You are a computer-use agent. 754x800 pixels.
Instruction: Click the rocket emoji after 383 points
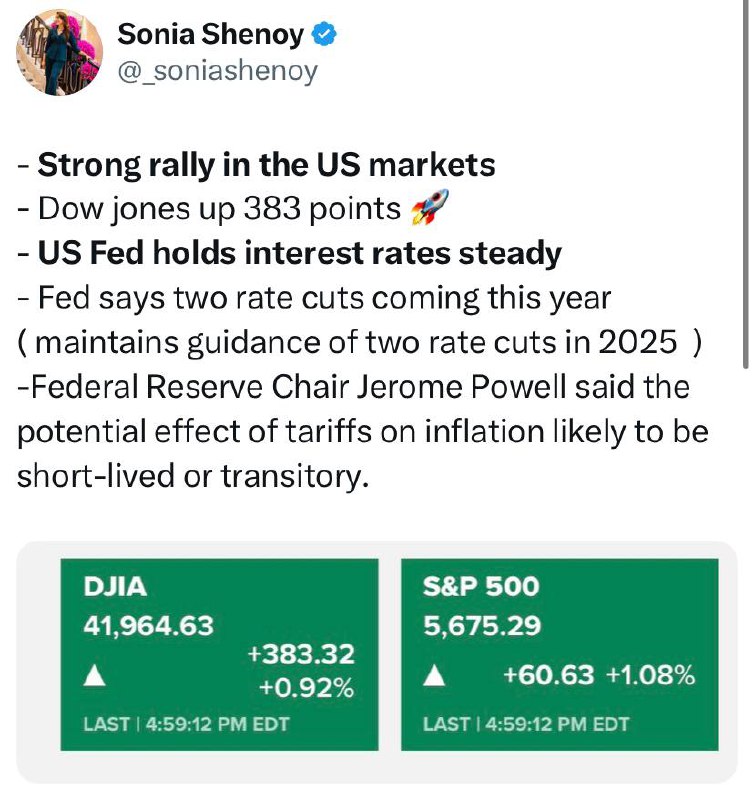[430, 207]
